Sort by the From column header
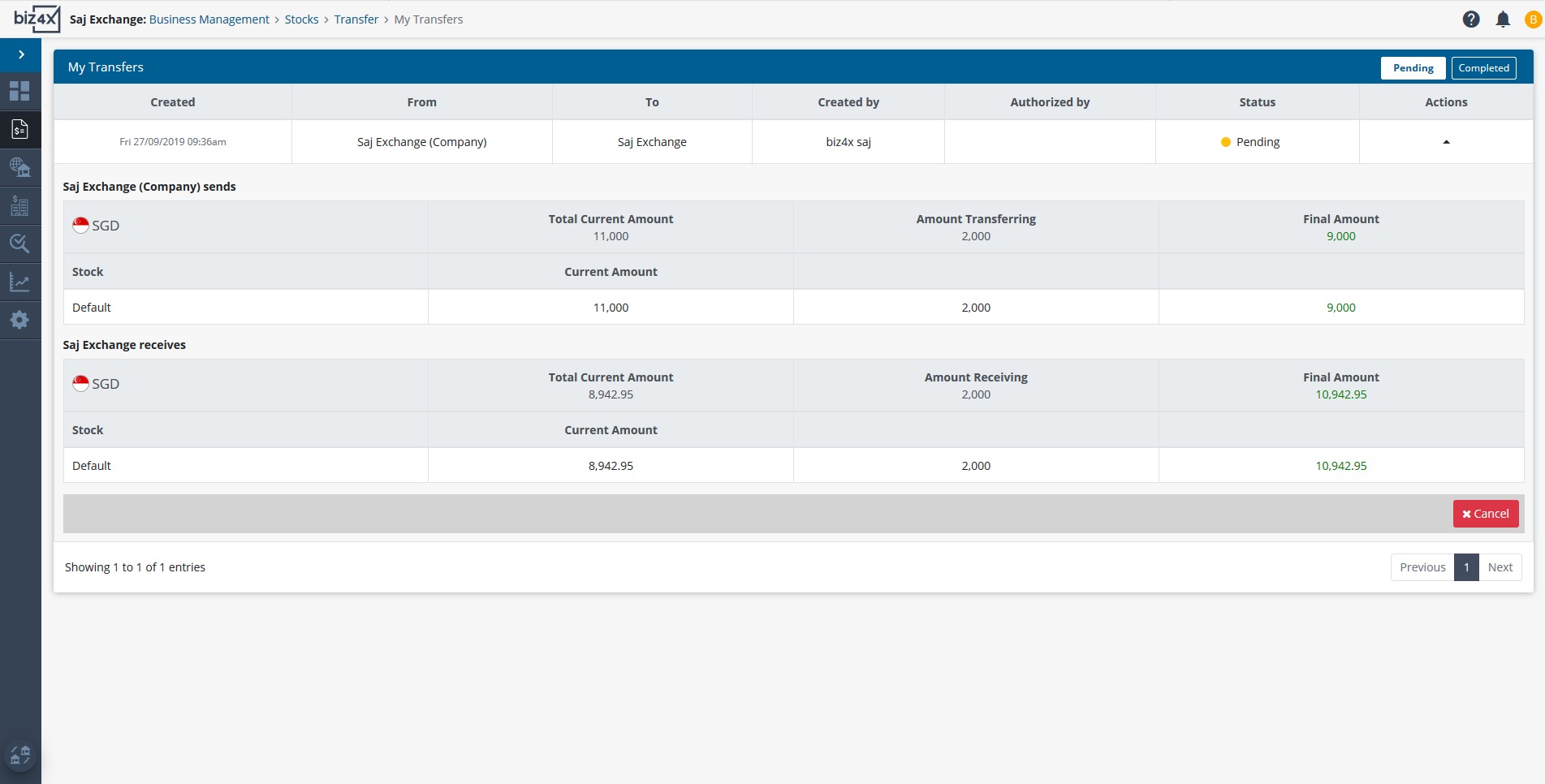1545x784 pixels. 422,102
